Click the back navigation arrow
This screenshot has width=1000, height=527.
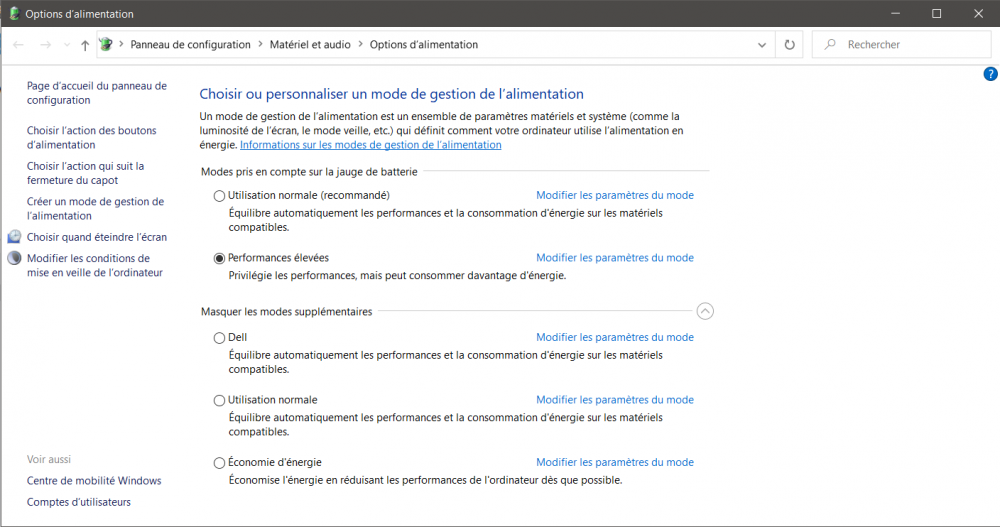[19, 45]
